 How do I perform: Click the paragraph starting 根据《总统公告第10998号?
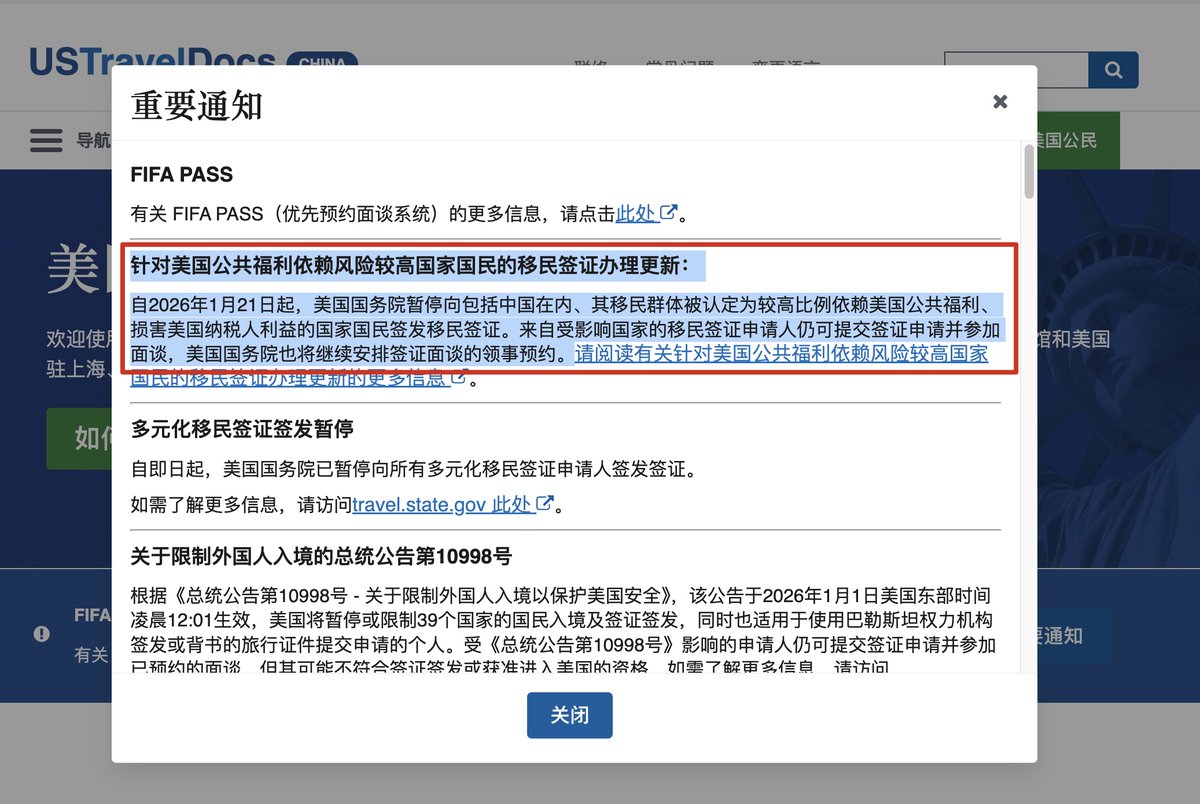[563, 630]
